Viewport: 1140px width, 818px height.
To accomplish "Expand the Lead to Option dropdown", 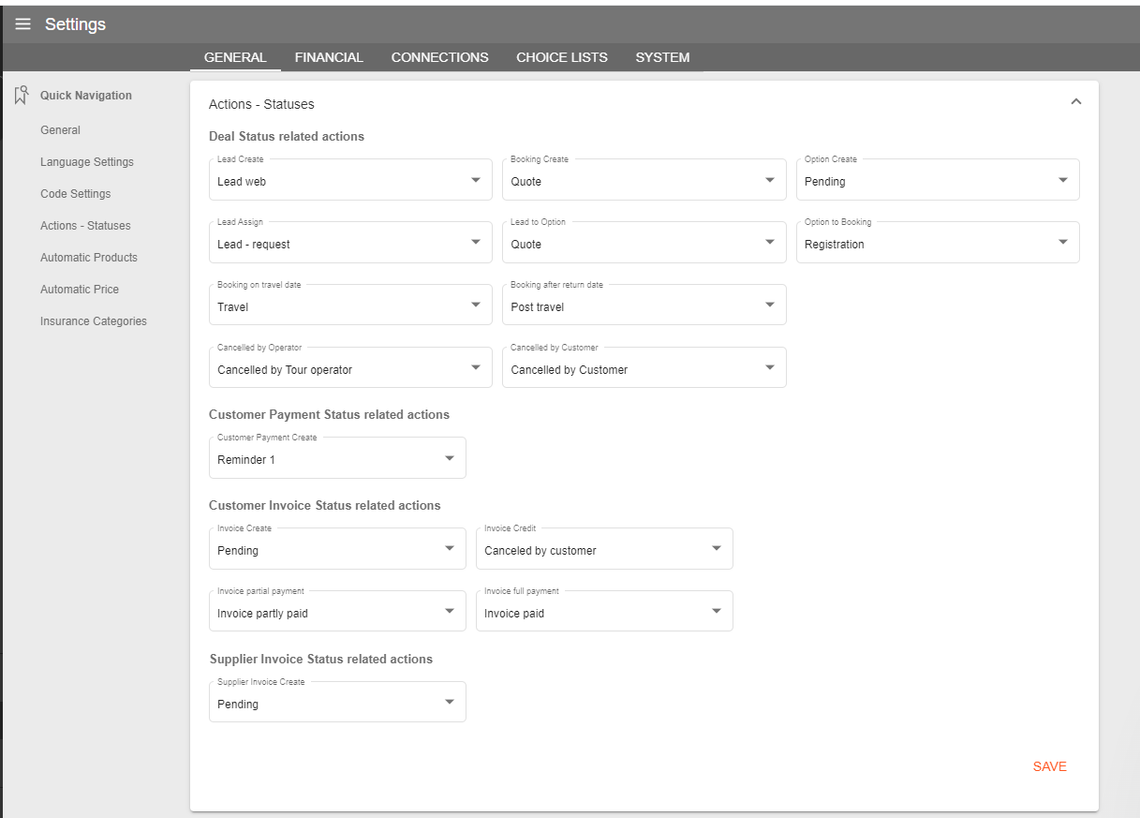I will (x=644, y=242).
